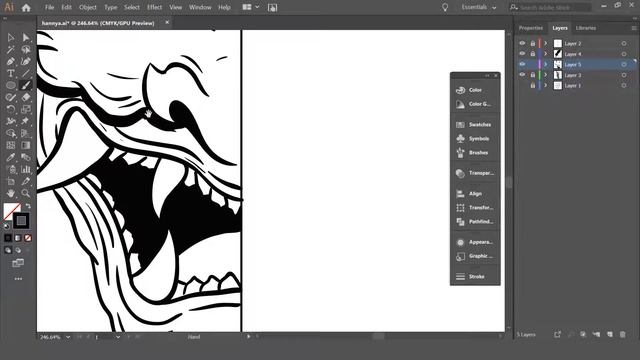The width and height of the screenshot is (640, 360).
Task: Expand Layer 1 contents
Action: click(x=546, y=86)
